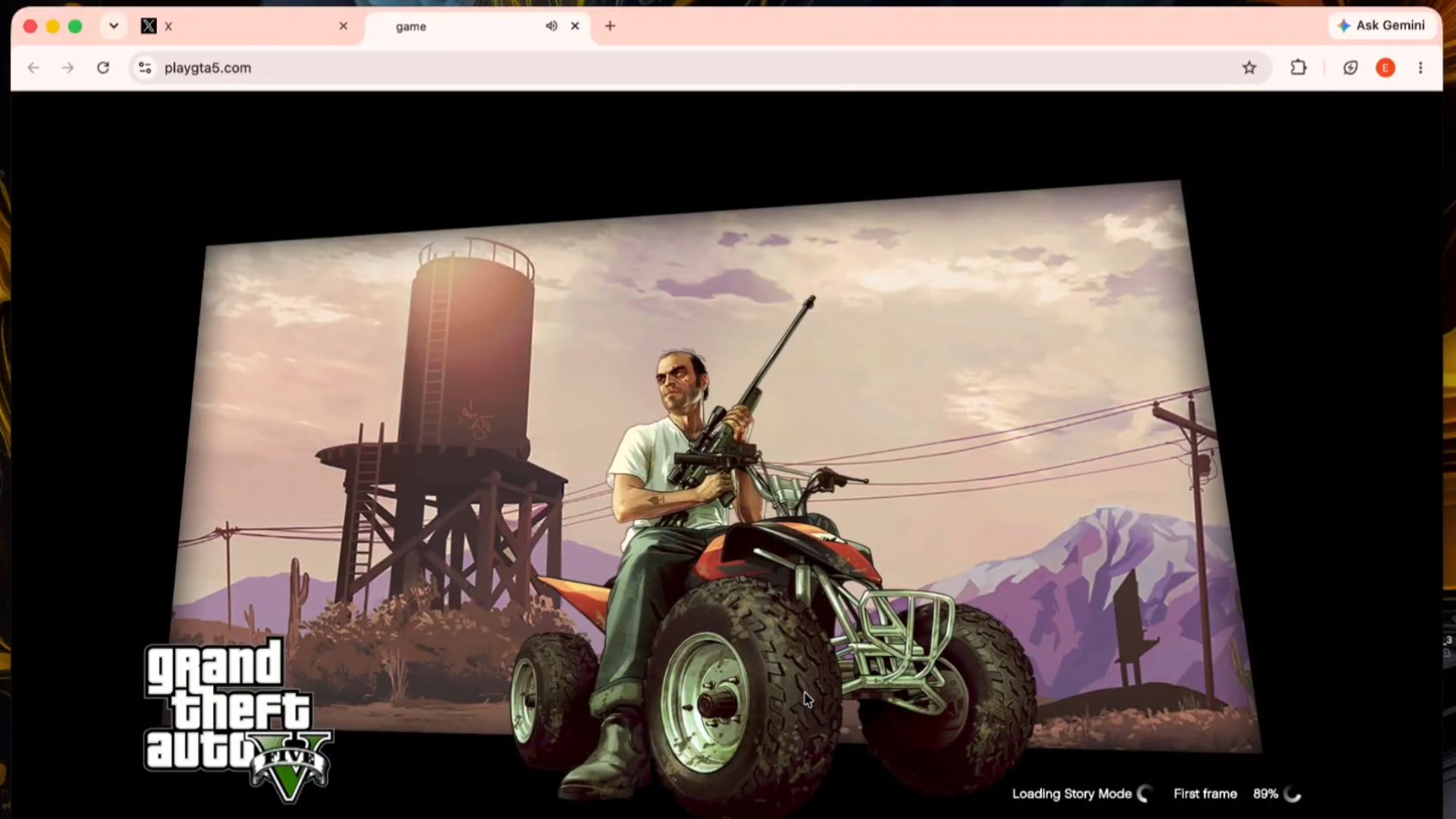
Task: Expand the tab search dropdown chevron
Action: coord(114,26)
